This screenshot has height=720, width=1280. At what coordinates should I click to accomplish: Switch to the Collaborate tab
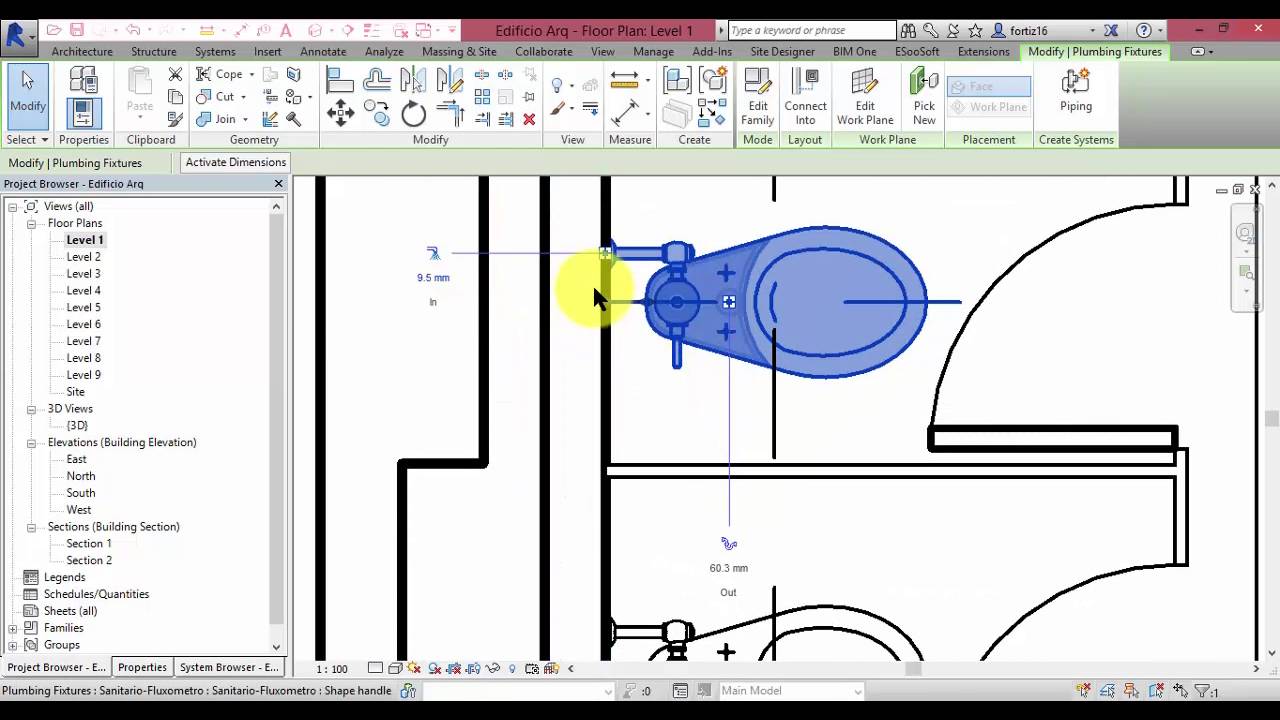544,51
